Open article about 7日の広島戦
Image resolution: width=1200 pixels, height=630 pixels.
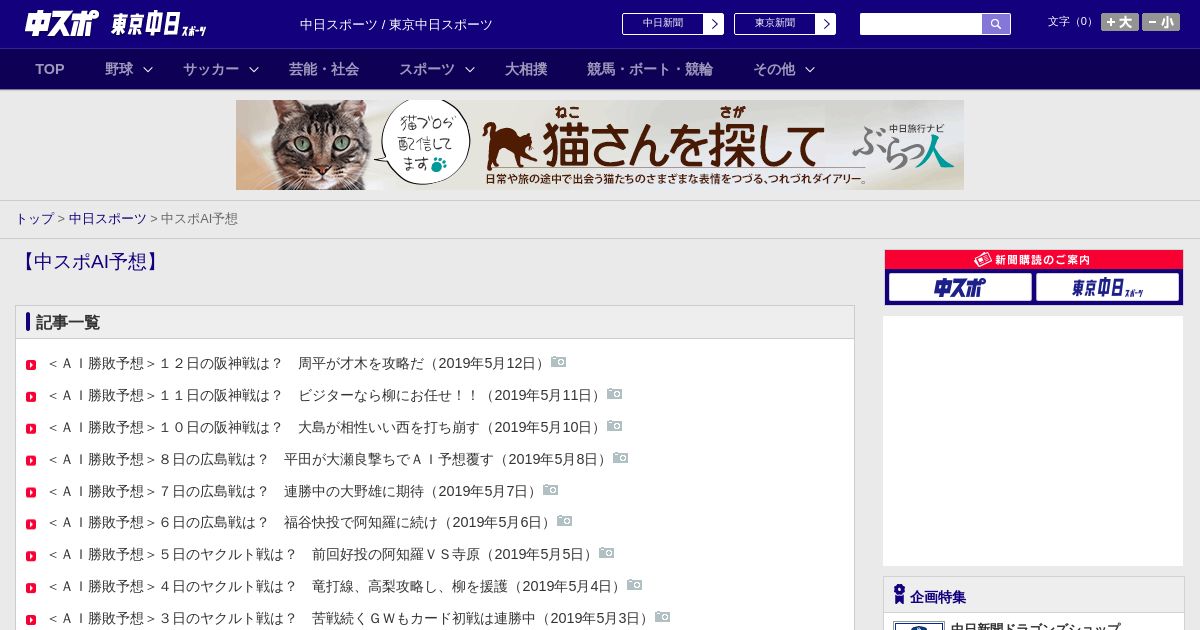(x=294, y=491)
